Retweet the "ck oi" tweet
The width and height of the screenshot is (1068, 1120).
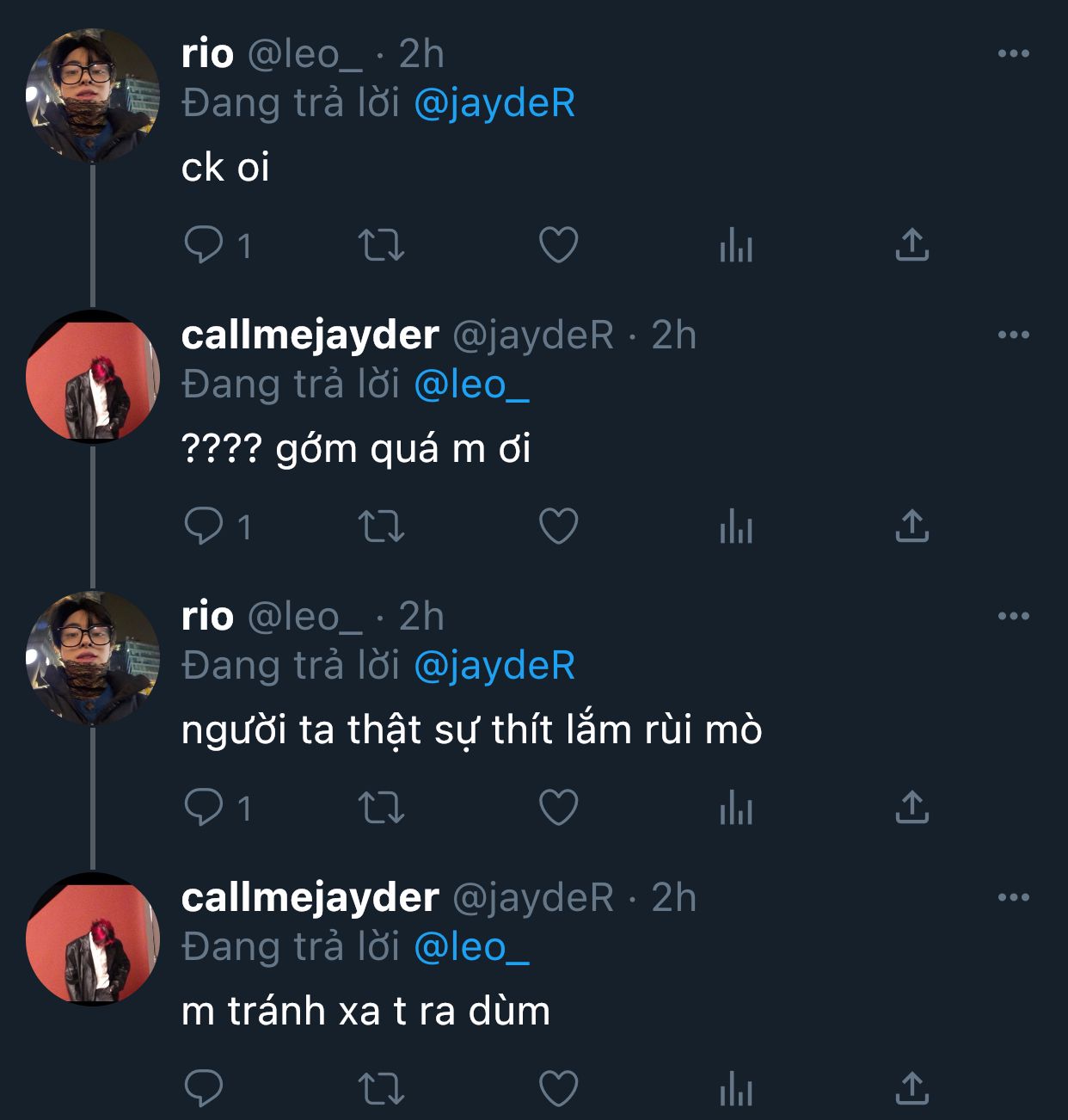381,245
